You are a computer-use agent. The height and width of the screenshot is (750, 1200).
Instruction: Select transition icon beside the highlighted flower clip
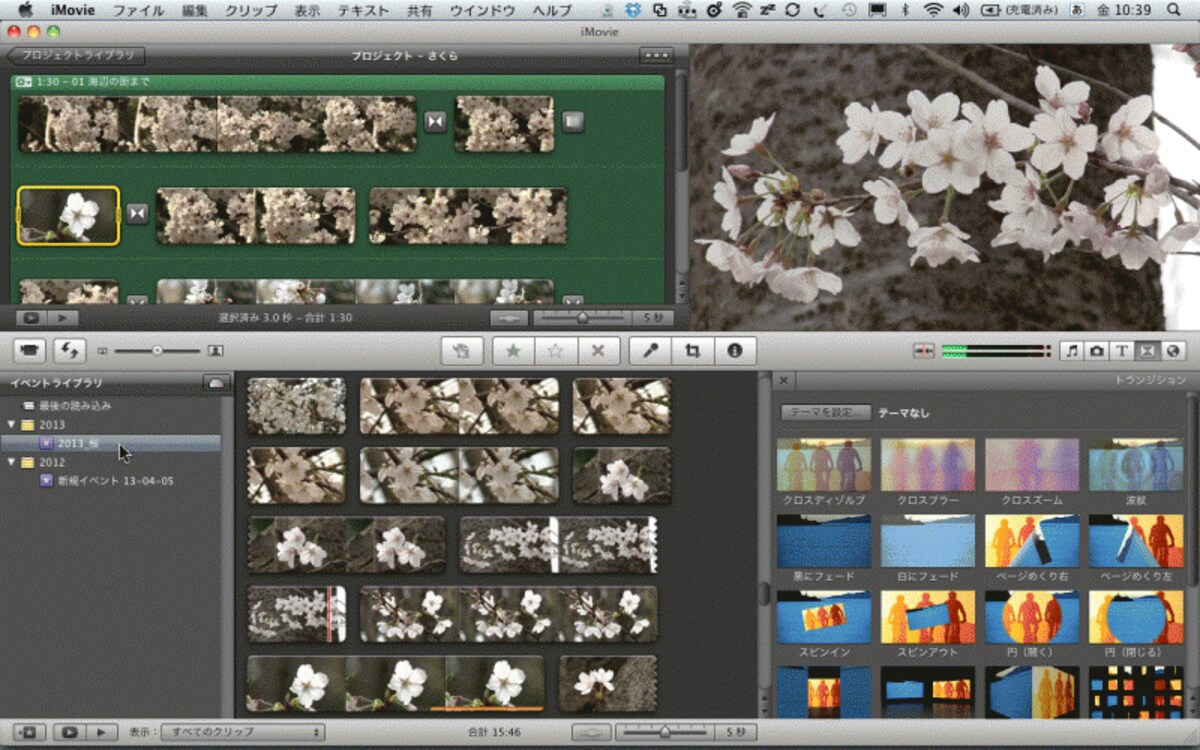pos(137,214)
